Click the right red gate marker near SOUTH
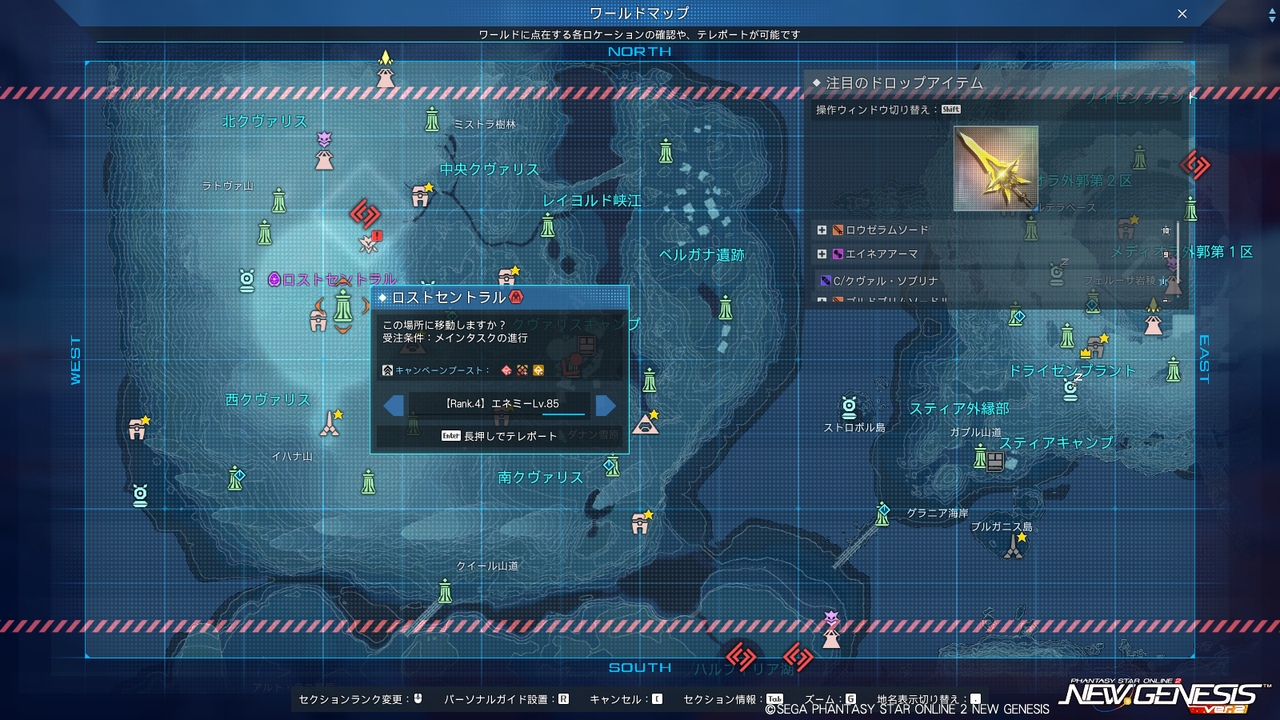 pyautogui.click(x=798, y=657)
